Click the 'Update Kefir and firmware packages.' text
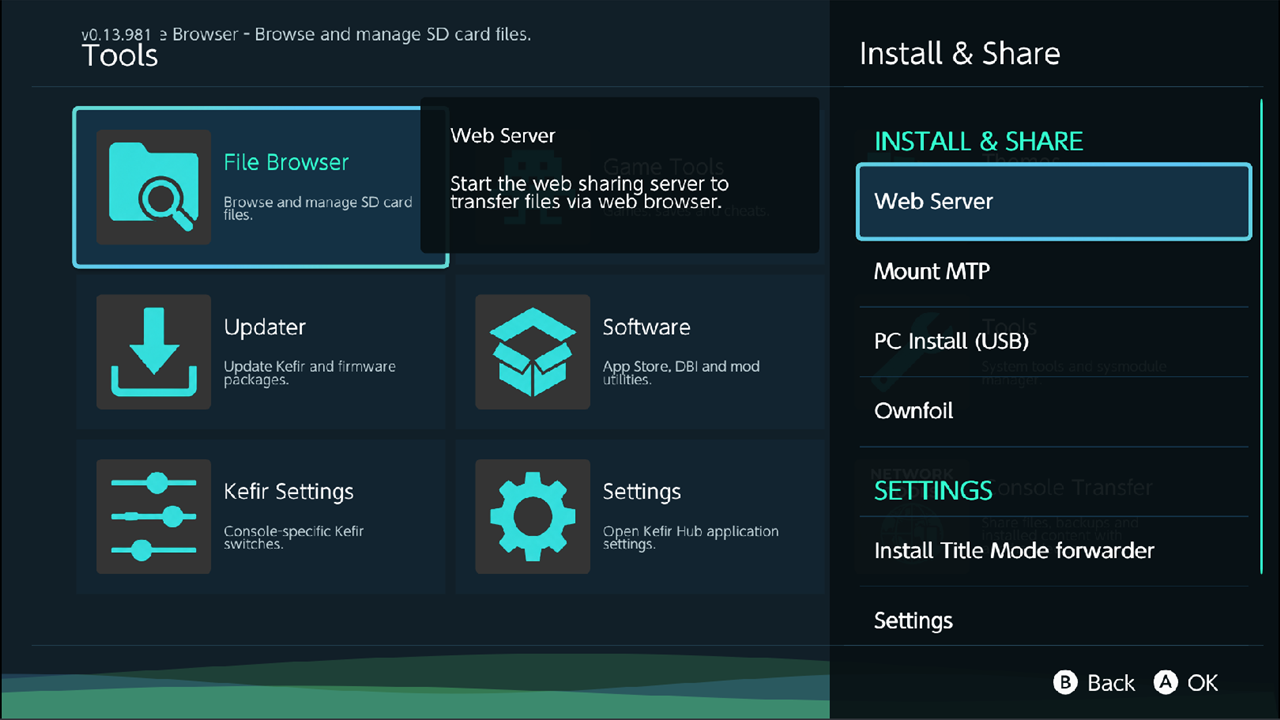The width and height of the screenshot is (1280, 720). click(x=310, y=373)
